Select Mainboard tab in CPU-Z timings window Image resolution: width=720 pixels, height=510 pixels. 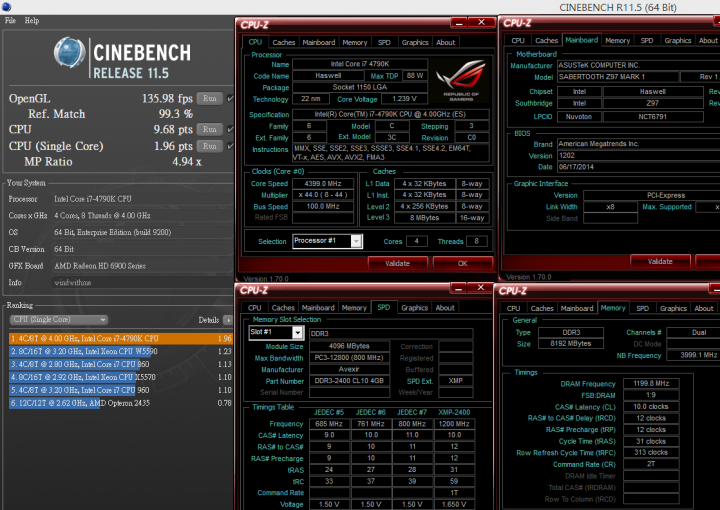pyautogui.click(x=577, y=308)
